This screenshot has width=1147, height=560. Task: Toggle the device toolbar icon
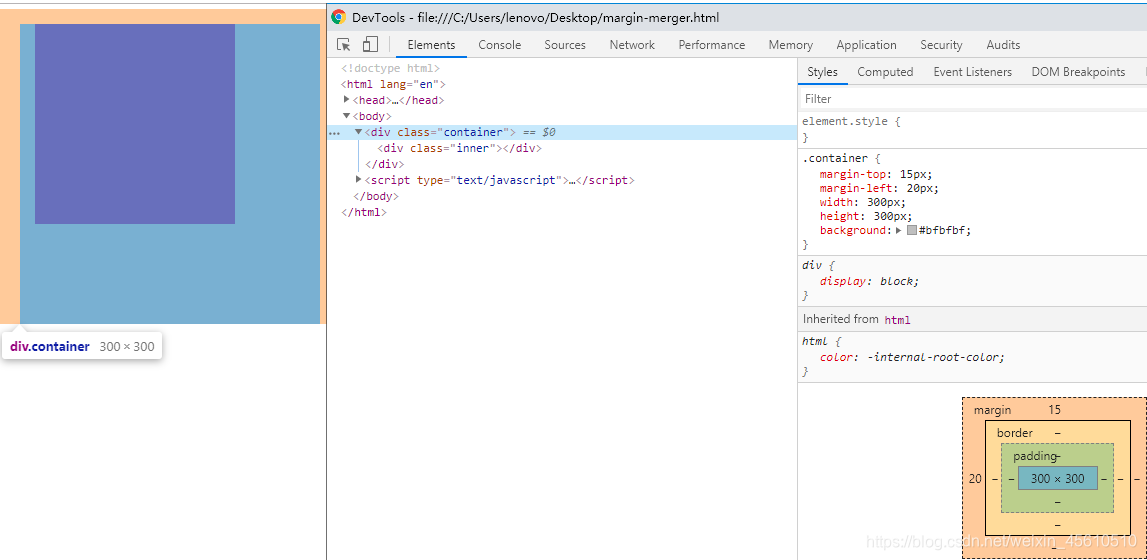pyautogui.click(x=370, y=45)
